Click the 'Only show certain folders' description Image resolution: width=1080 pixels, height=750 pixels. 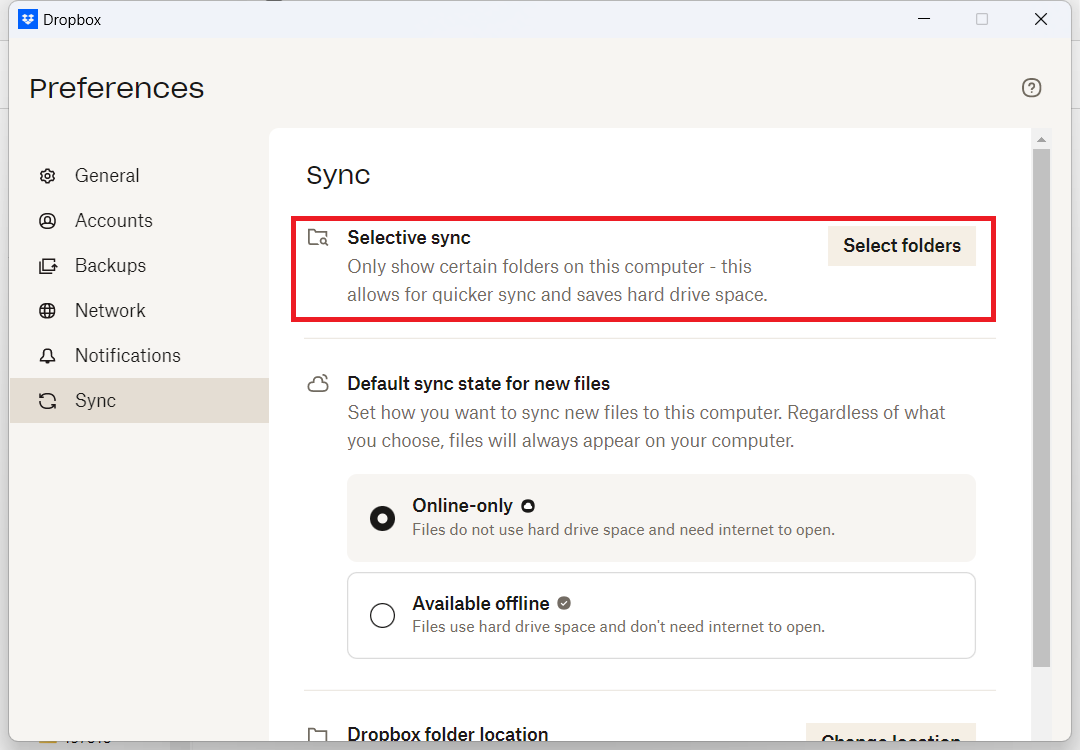pos(557,280)
